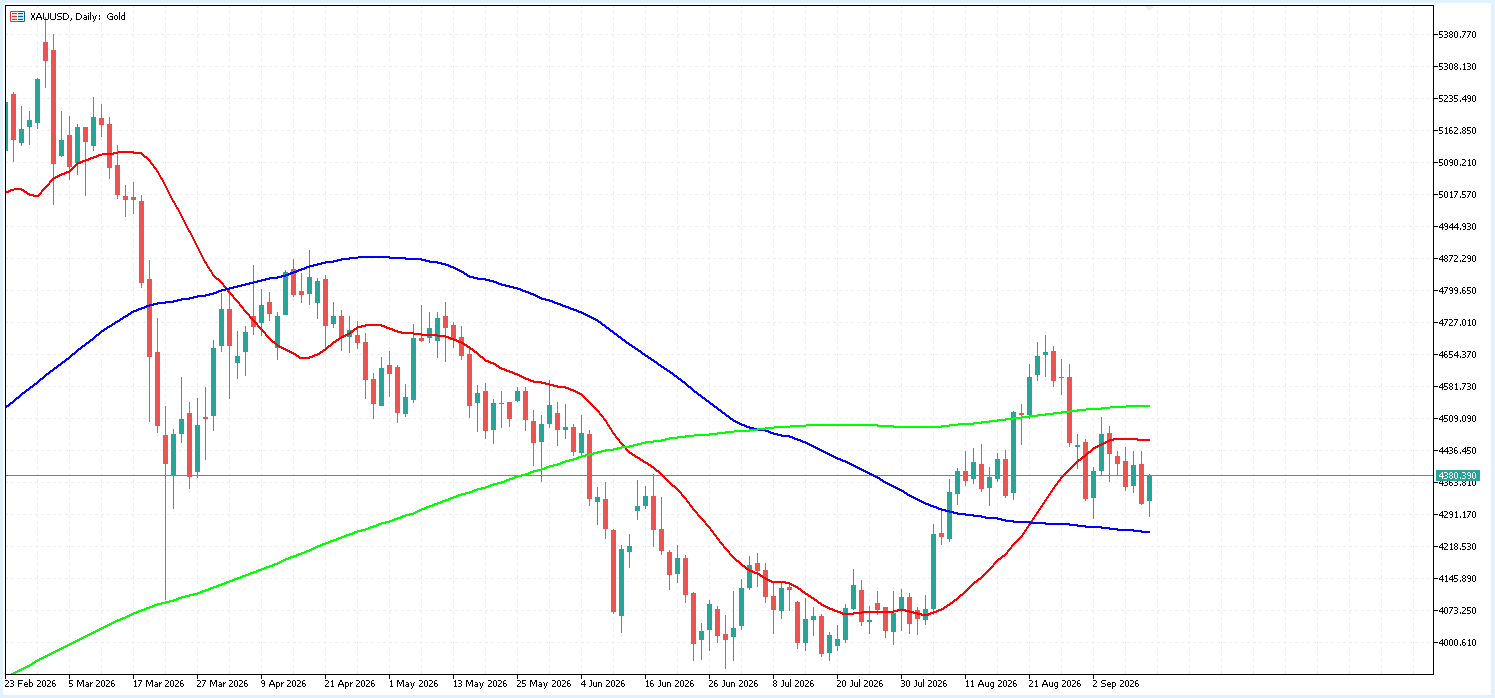Click the 25 May 2026 date label
Viewport: 1495px width, 698px height.
pyautogui.click(x=542, y=685)
